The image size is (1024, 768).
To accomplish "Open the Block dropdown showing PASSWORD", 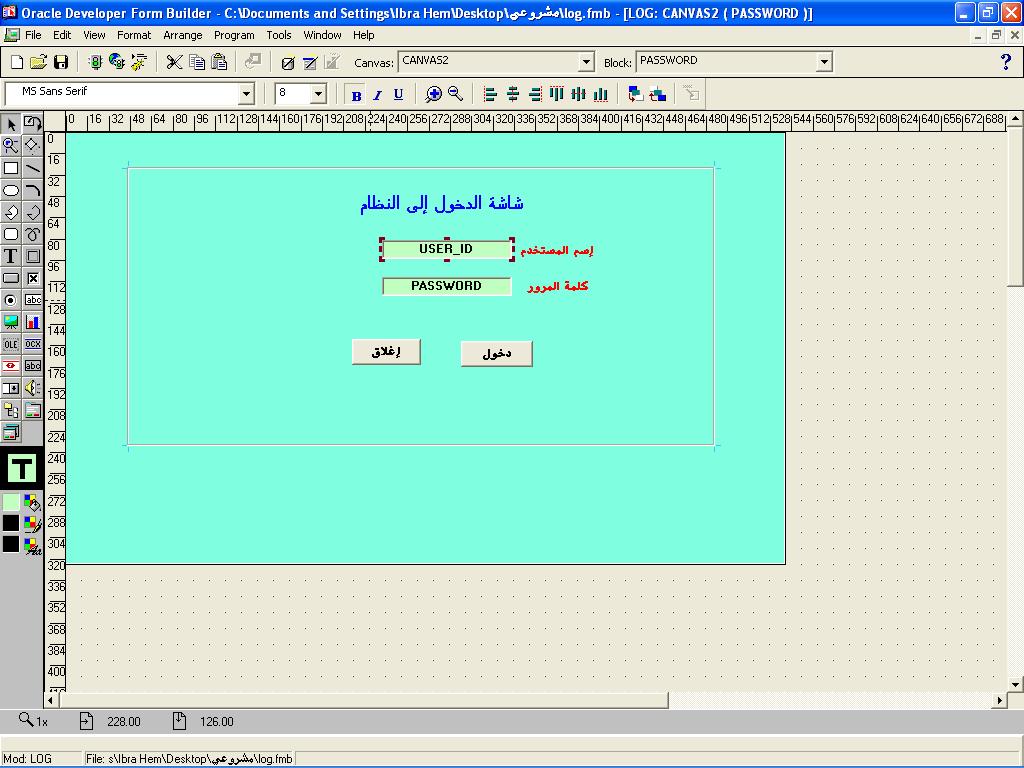I will pyautogui.click(x=824, y=62).
